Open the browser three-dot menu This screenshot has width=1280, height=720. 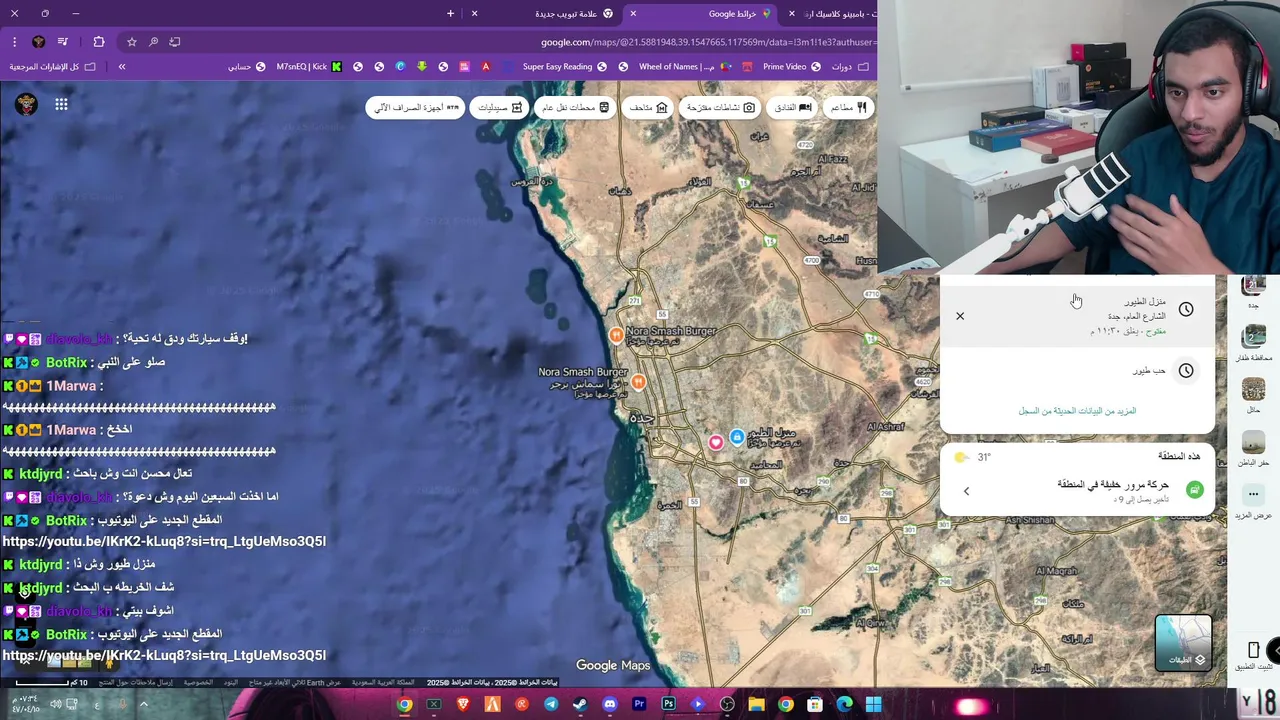[14, 42]
